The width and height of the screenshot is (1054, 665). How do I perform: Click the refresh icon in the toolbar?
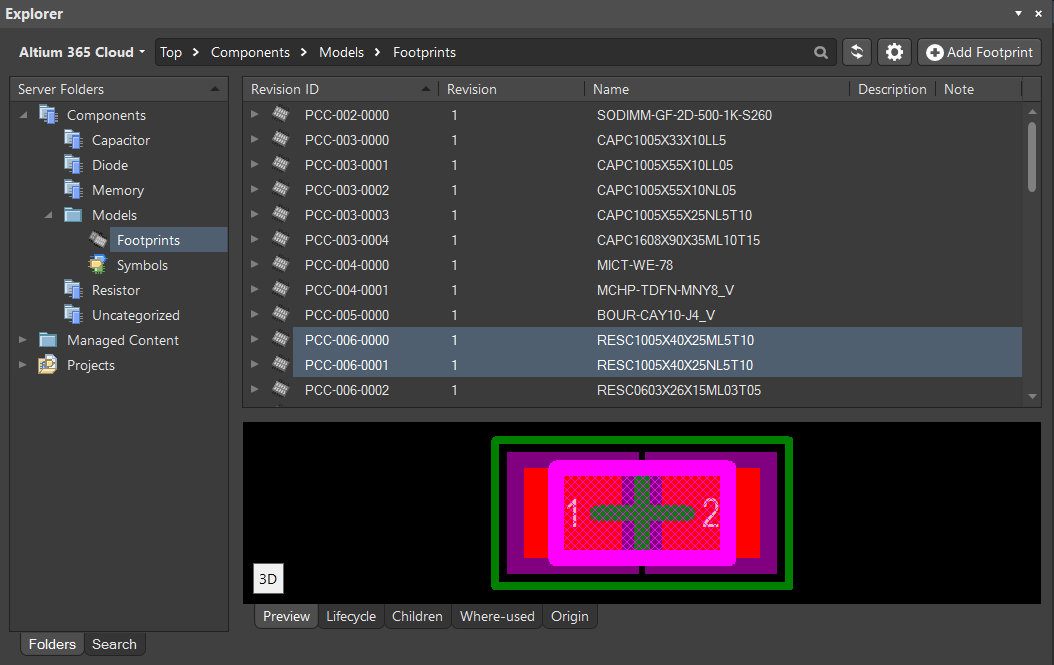pos(857,52)
